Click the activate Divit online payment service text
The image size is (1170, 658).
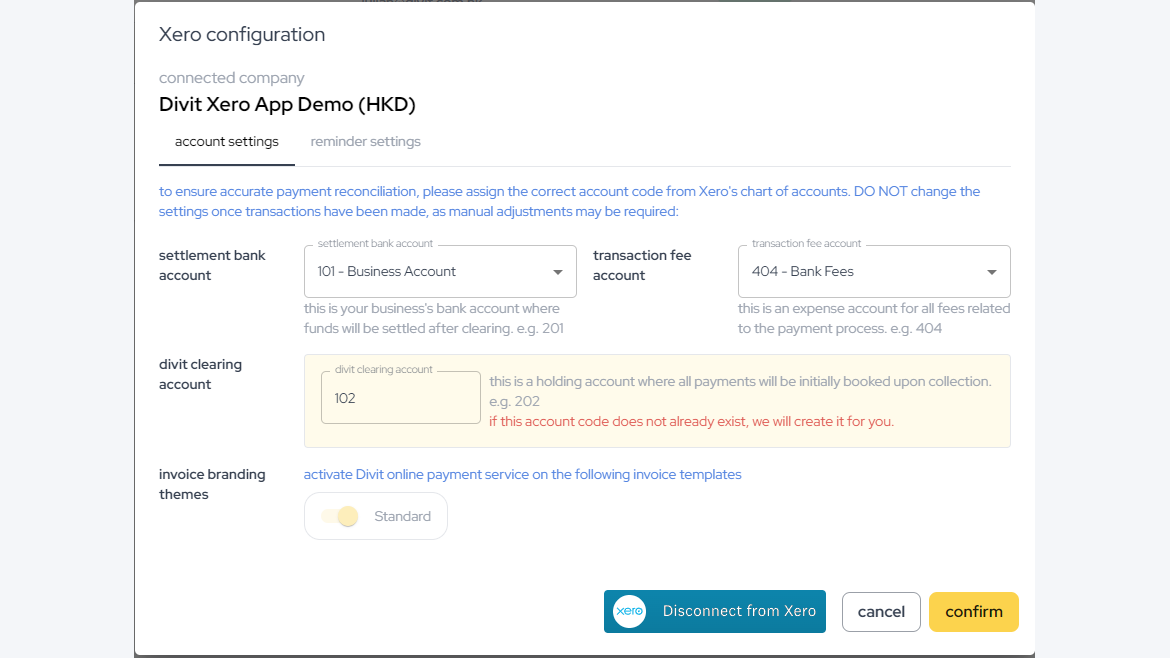click(522, 474)
